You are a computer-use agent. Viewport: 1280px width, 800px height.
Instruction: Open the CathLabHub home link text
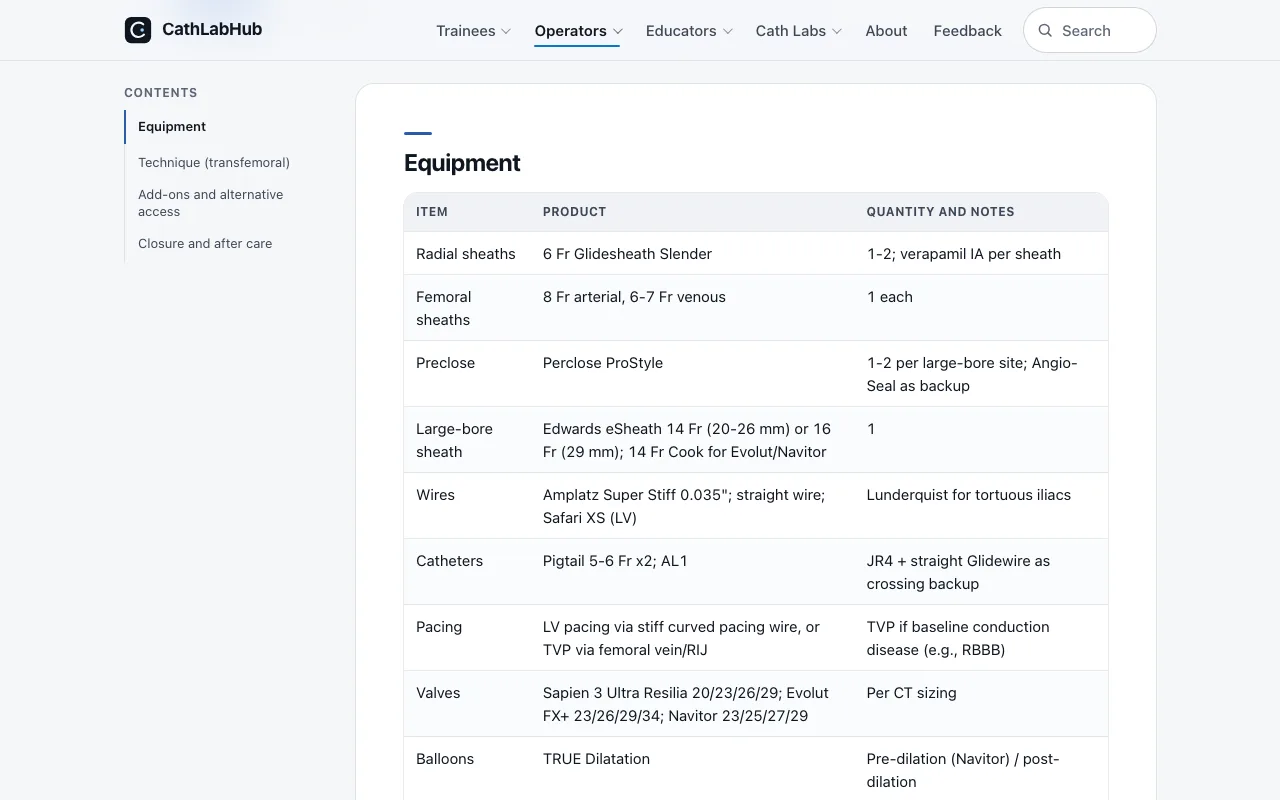coord(212,30)
